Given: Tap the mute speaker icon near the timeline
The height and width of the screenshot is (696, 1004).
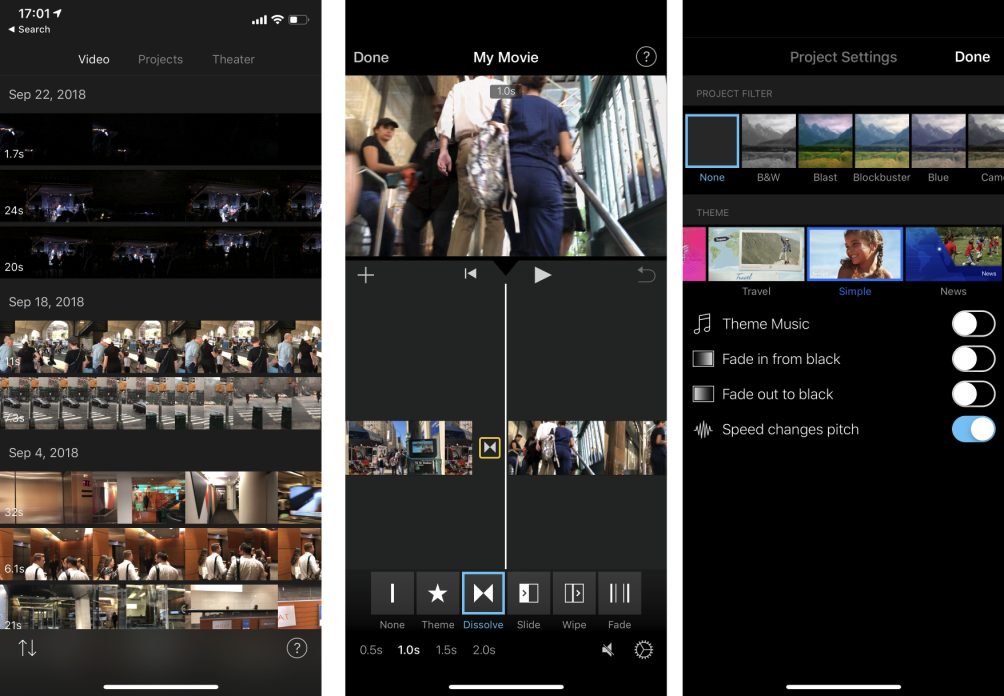Looking at the screenshot, I should [607, 649].
